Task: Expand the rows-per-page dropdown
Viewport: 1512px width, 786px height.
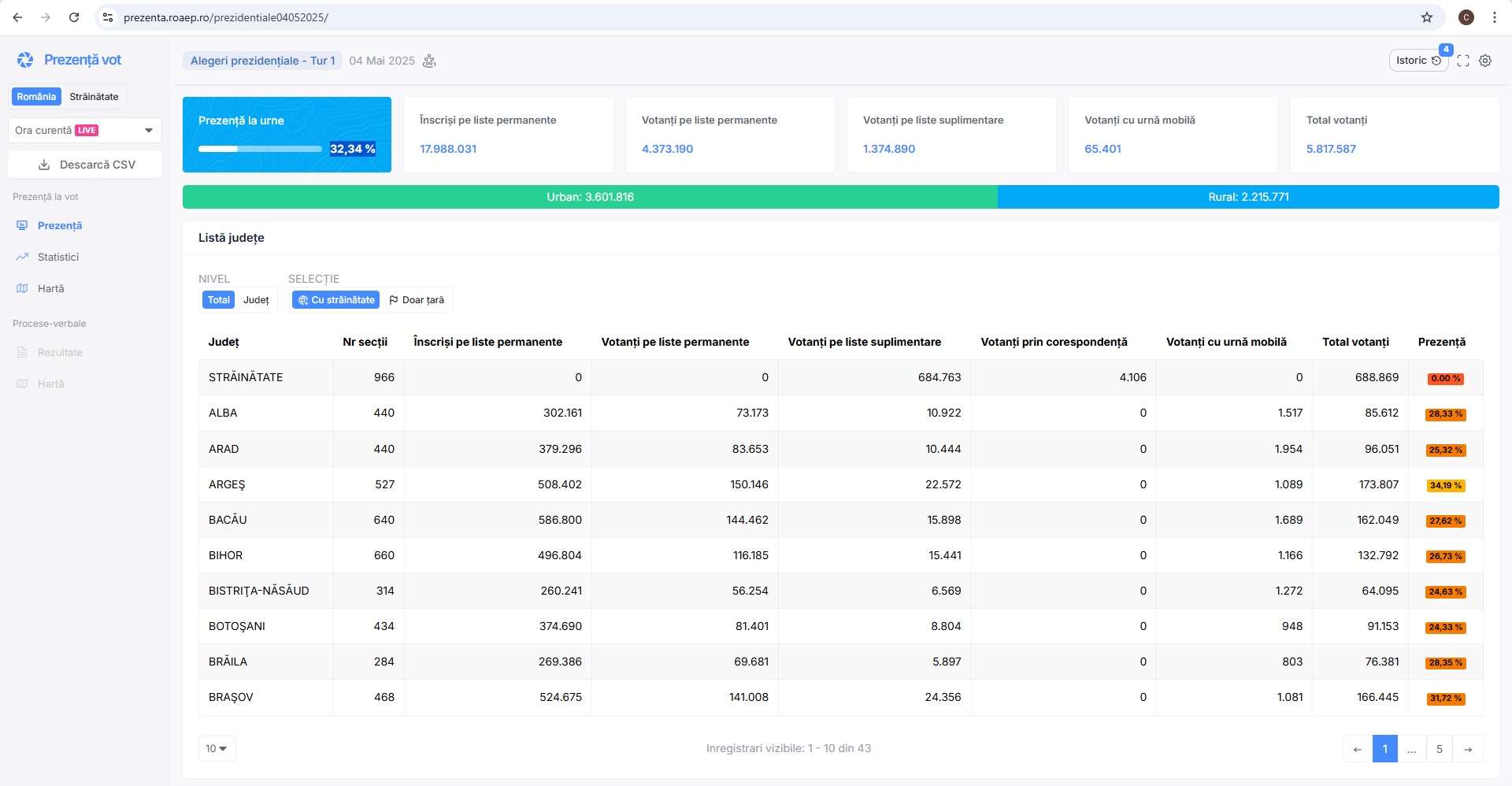Action: (x=217, y=749)
